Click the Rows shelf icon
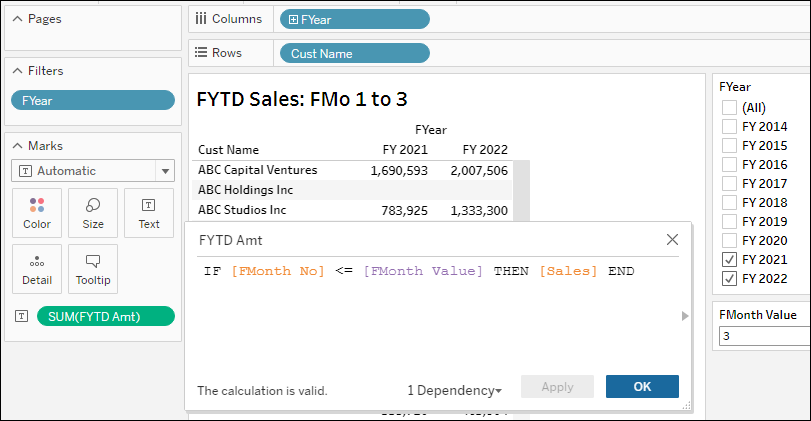 click(x=201, y=53)
